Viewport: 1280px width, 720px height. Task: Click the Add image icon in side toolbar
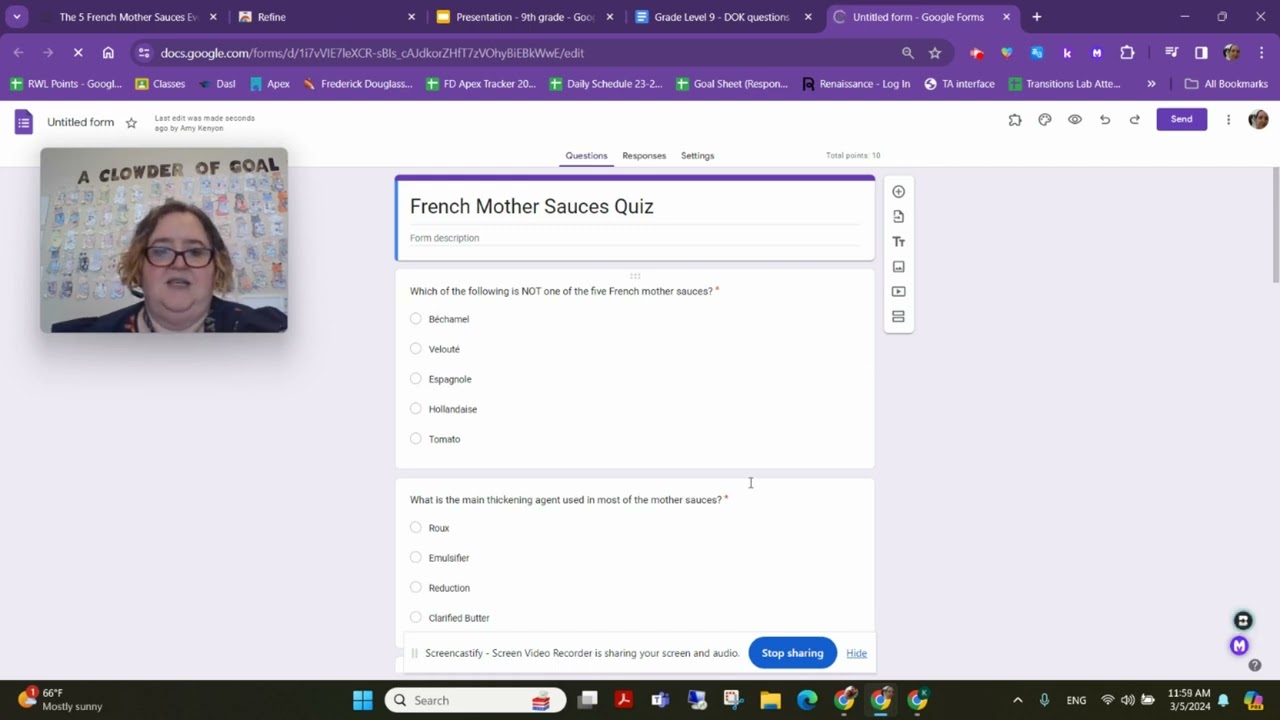point(898,267)
